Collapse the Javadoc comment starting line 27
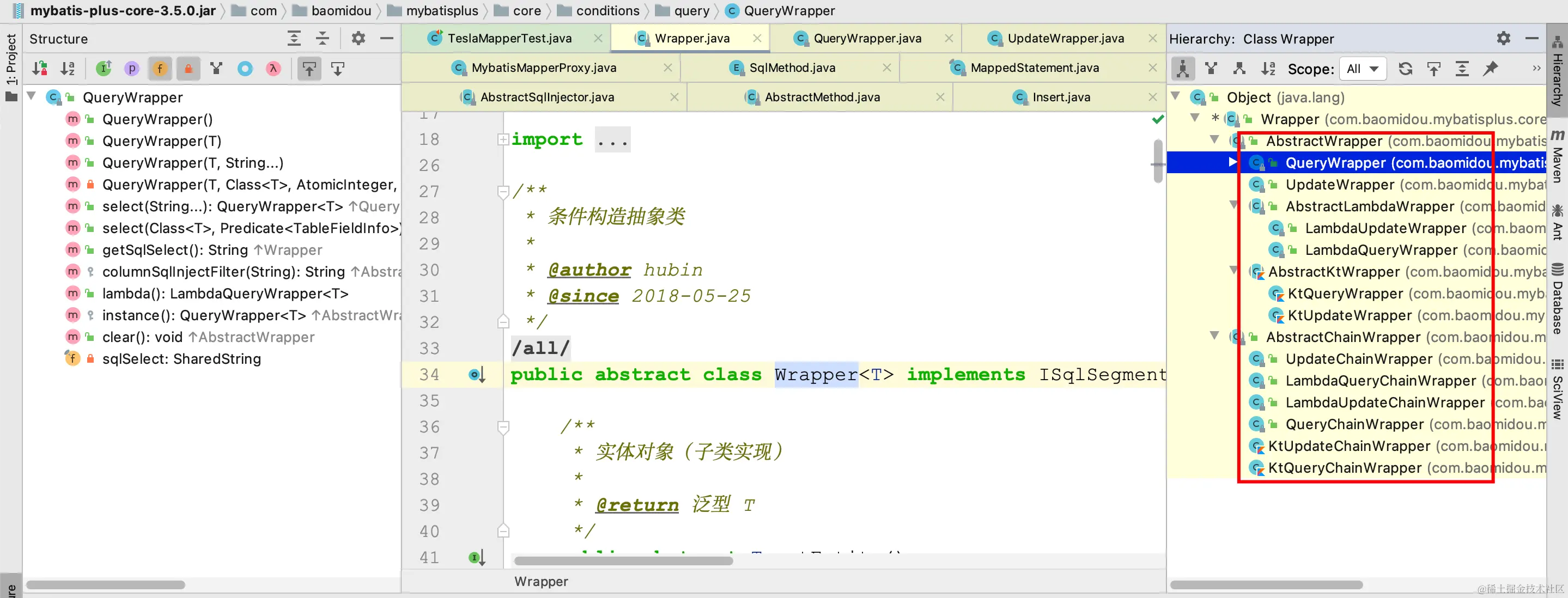This screenshot has width=1568, height=598. pos(503,192)
